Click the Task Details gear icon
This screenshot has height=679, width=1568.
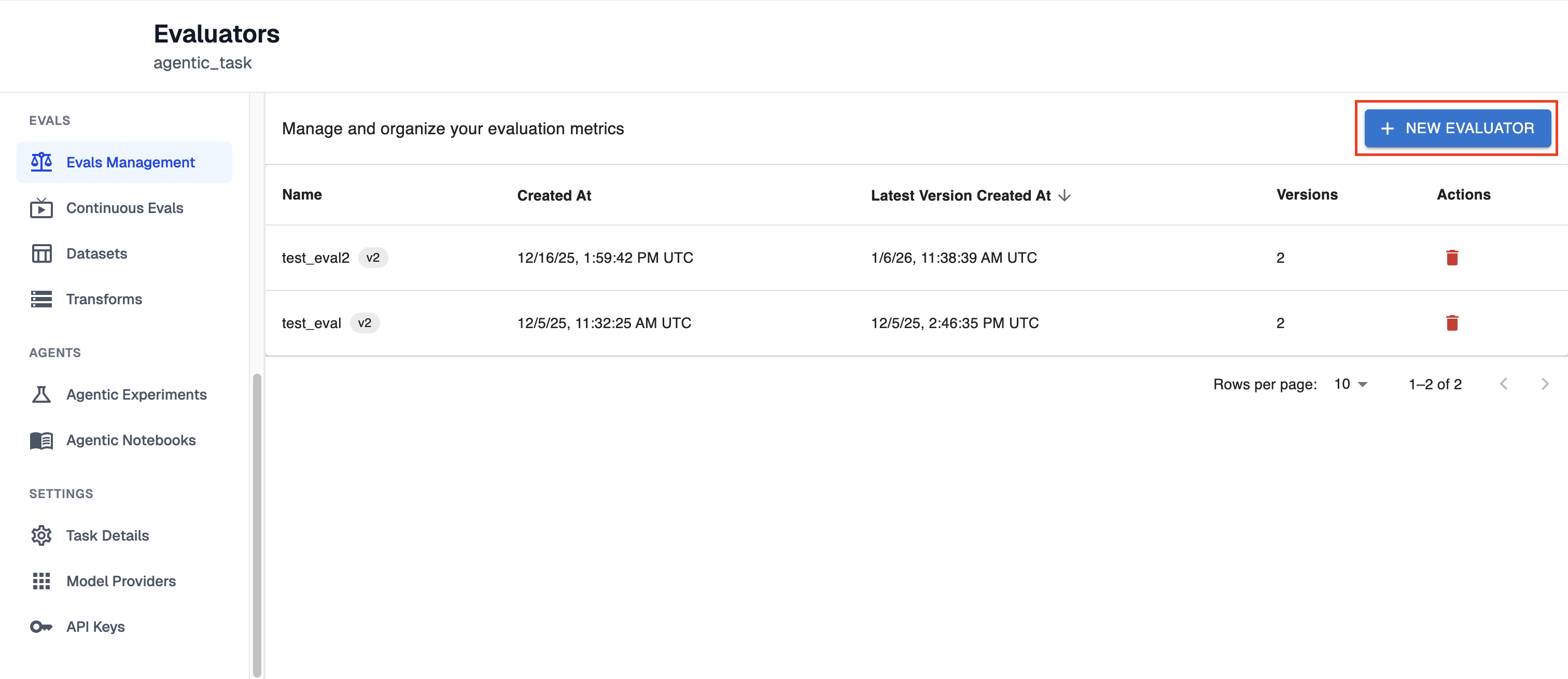(41, 535)
